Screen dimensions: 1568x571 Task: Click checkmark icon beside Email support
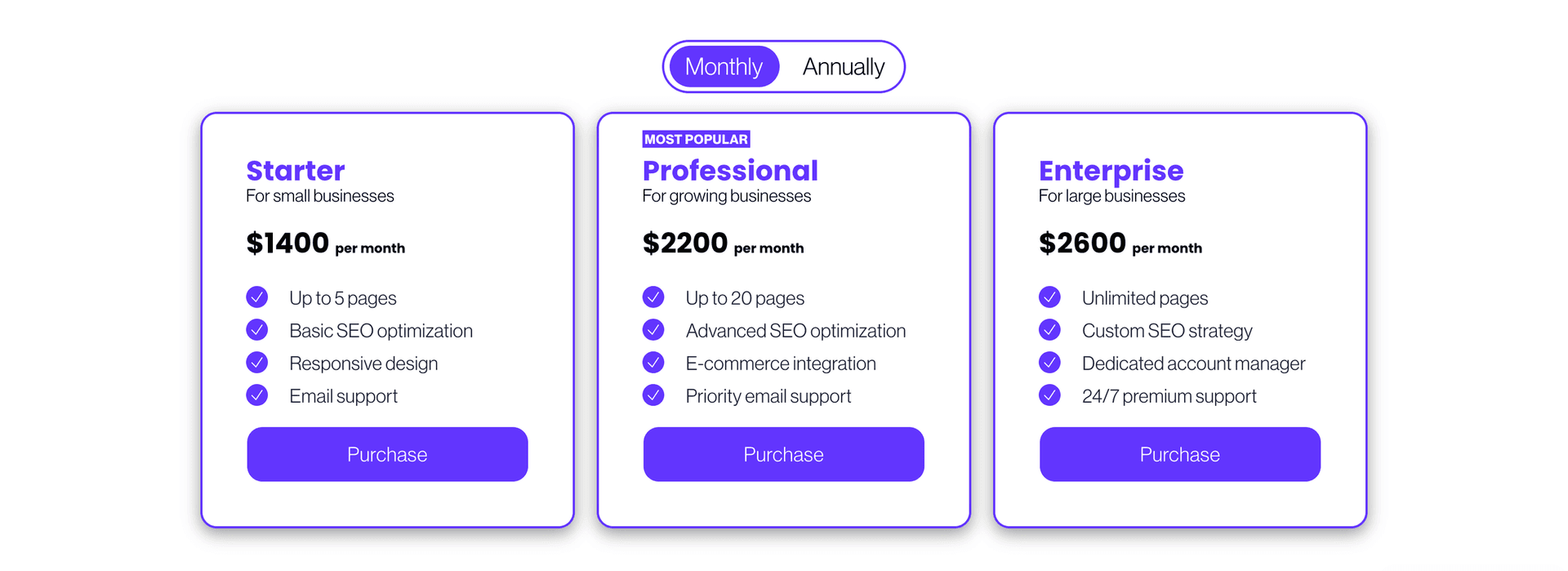pos(257,395)
